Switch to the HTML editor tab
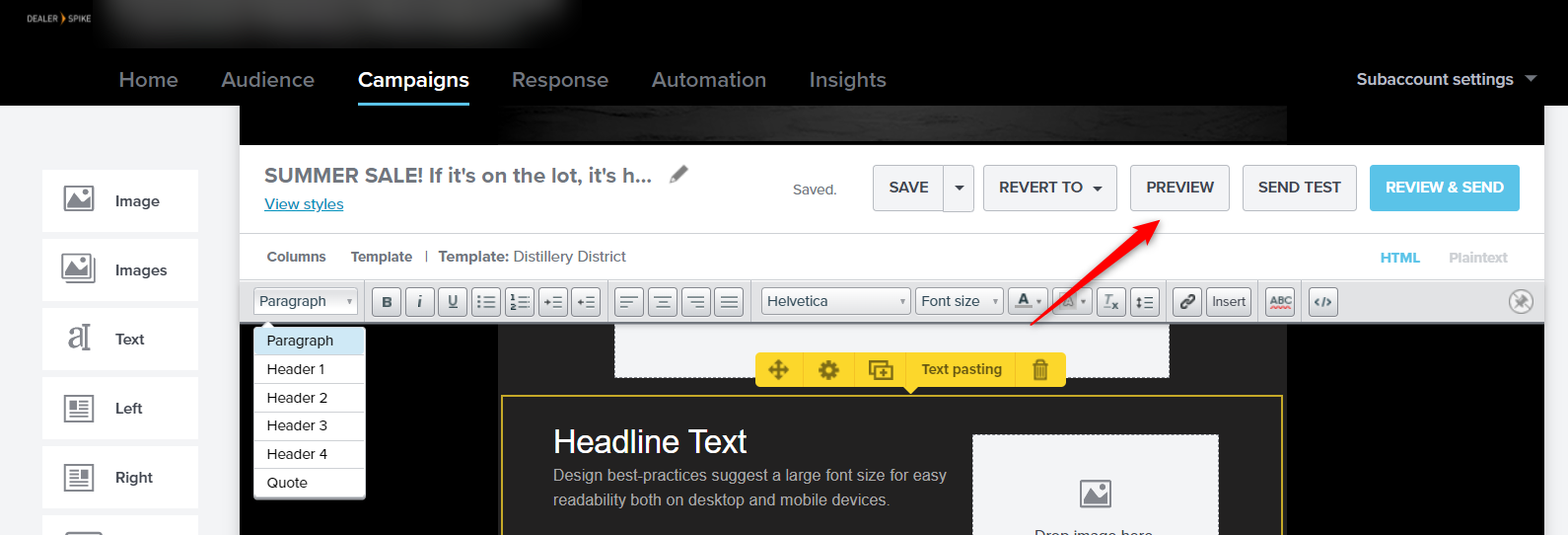 (1400, 258)
